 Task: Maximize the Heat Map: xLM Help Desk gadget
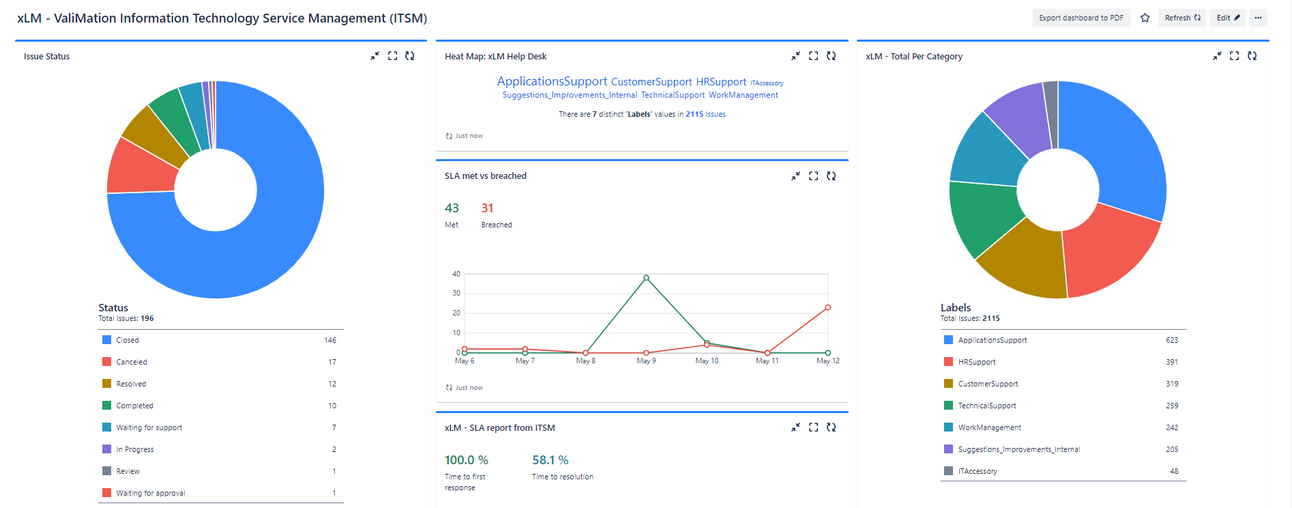pyautogui.click(x=814, y=56)
